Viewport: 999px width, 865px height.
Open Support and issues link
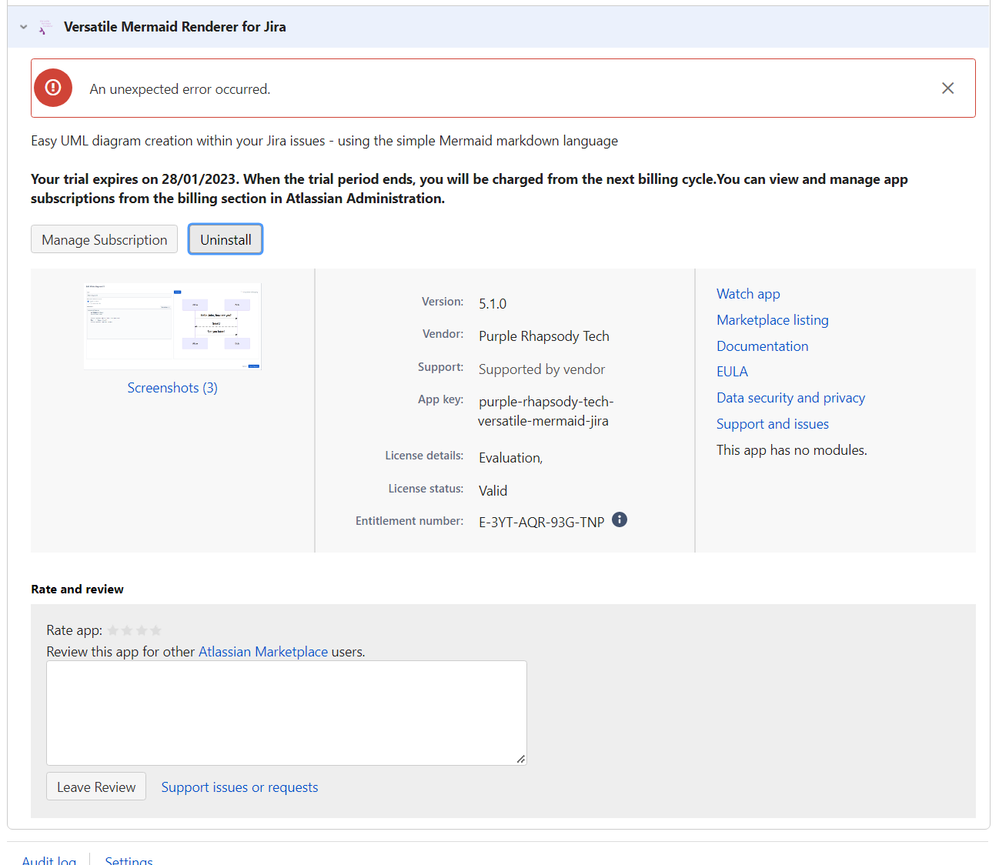[x=772, y=424]
